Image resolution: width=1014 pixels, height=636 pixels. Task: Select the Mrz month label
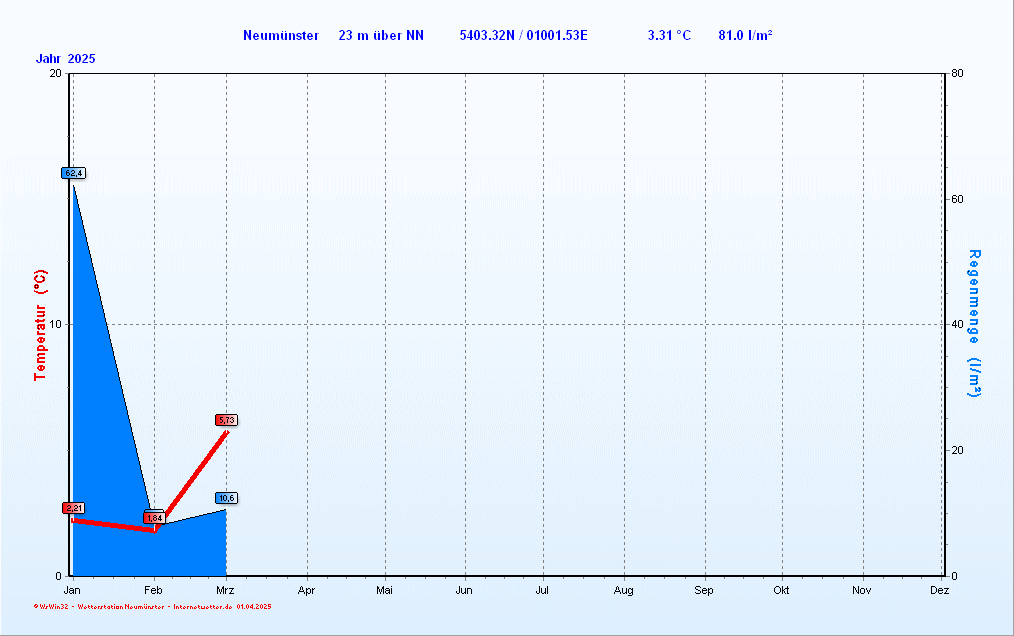tap(225, 590)
